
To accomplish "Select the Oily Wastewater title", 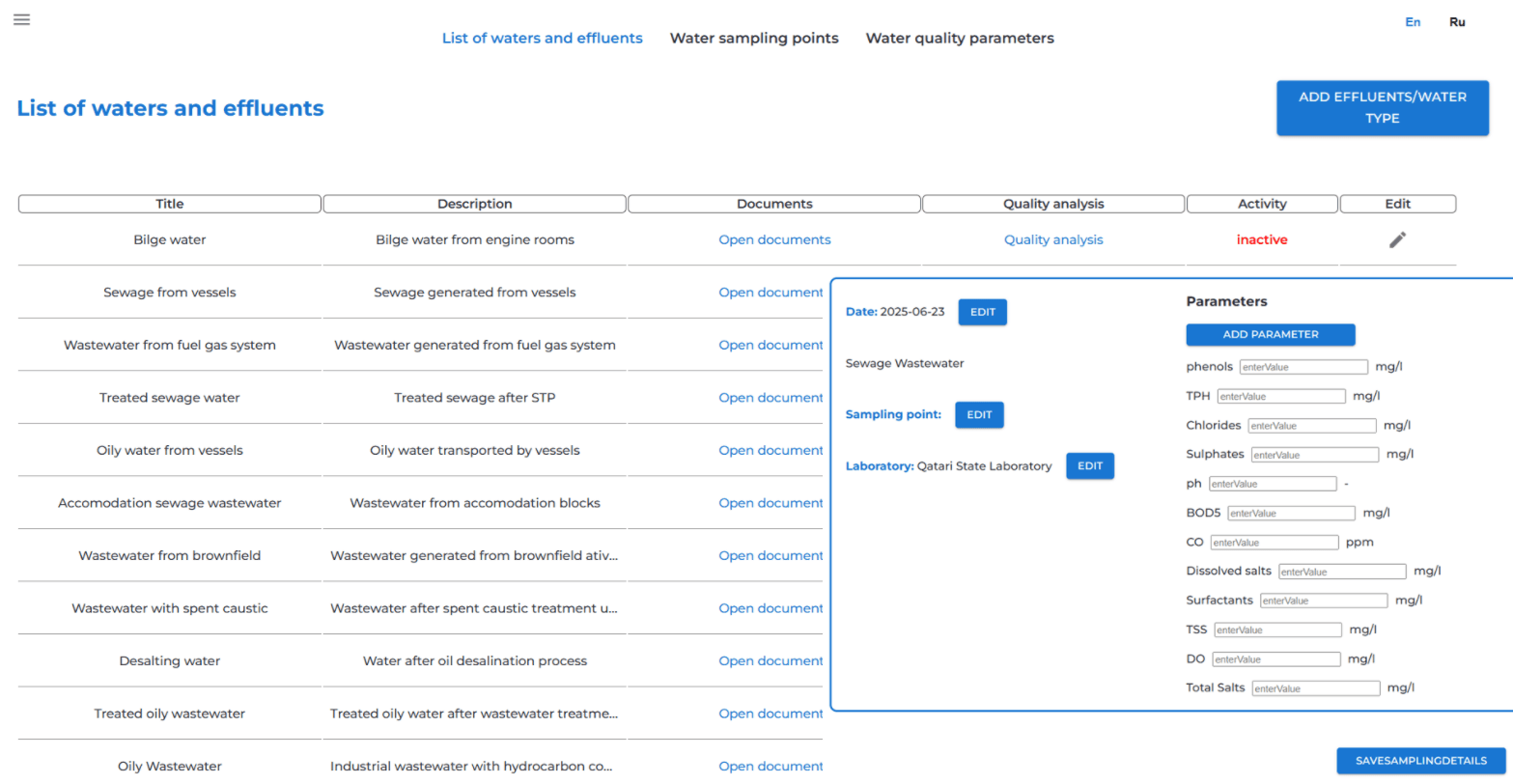I will (x=170, y=766).
